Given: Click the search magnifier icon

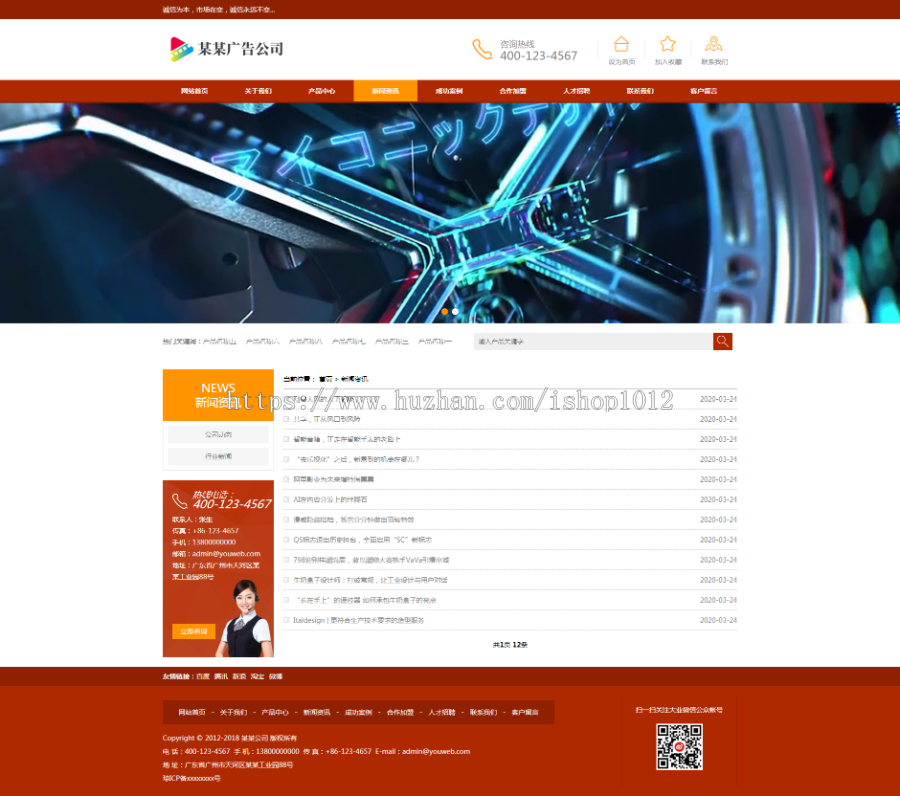Looking at the screenshot, I should pos(723,341).
